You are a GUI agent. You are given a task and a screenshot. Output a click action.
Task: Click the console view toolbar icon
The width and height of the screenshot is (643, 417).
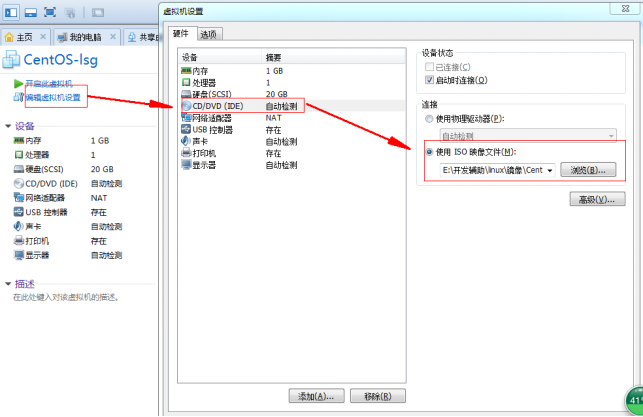[98, 13]
